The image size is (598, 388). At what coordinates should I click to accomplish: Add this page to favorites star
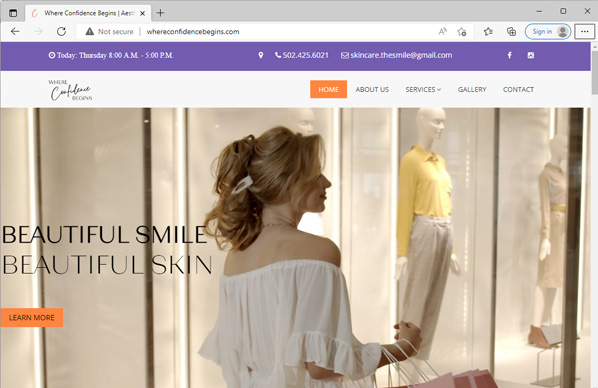click(462, 32)
